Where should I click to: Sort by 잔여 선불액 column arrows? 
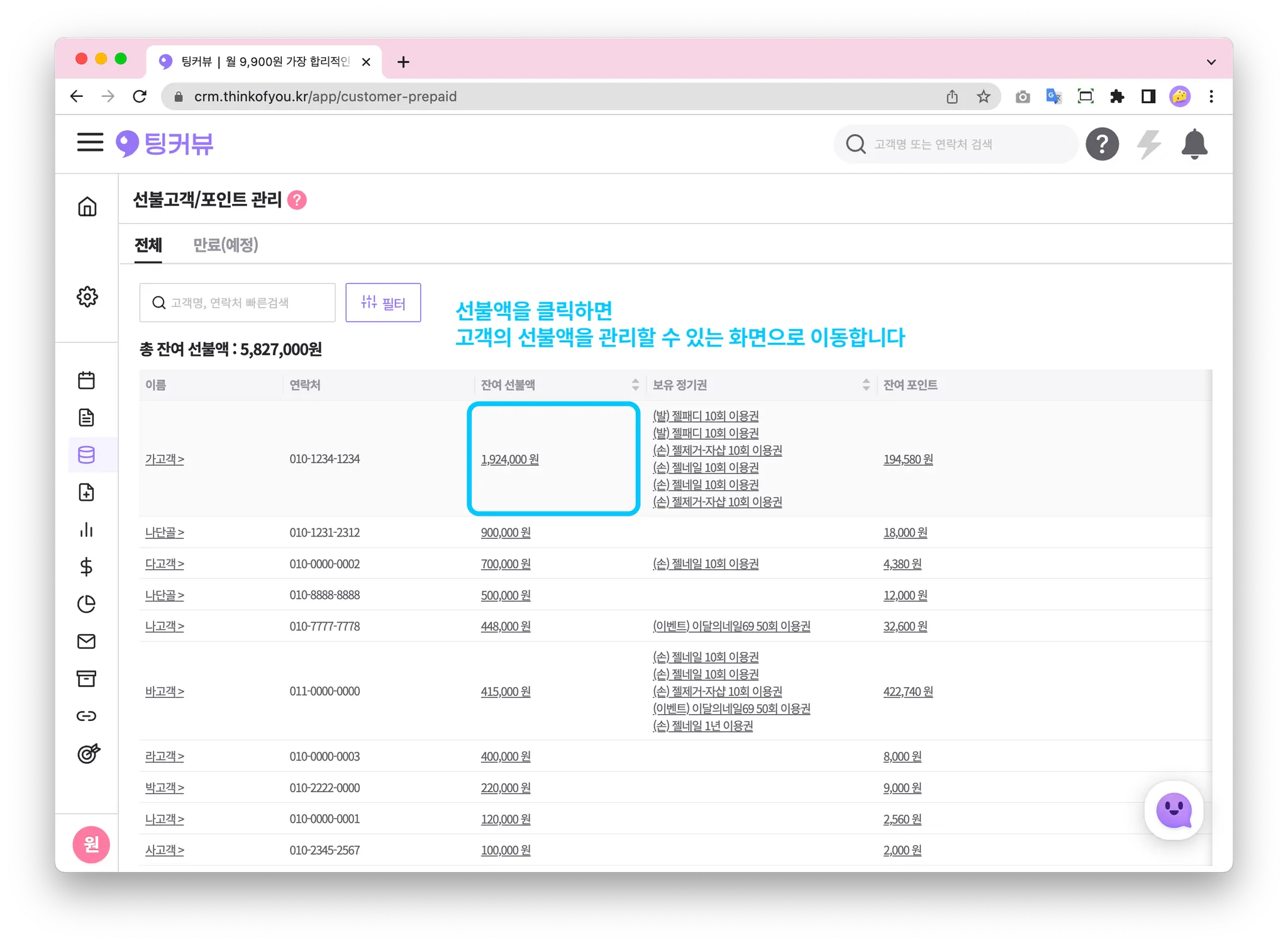click(635, 384)
